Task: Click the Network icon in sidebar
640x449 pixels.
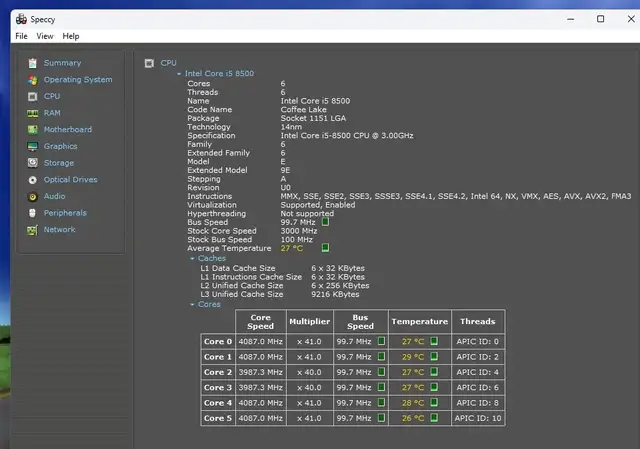Action: coord(33,230)
